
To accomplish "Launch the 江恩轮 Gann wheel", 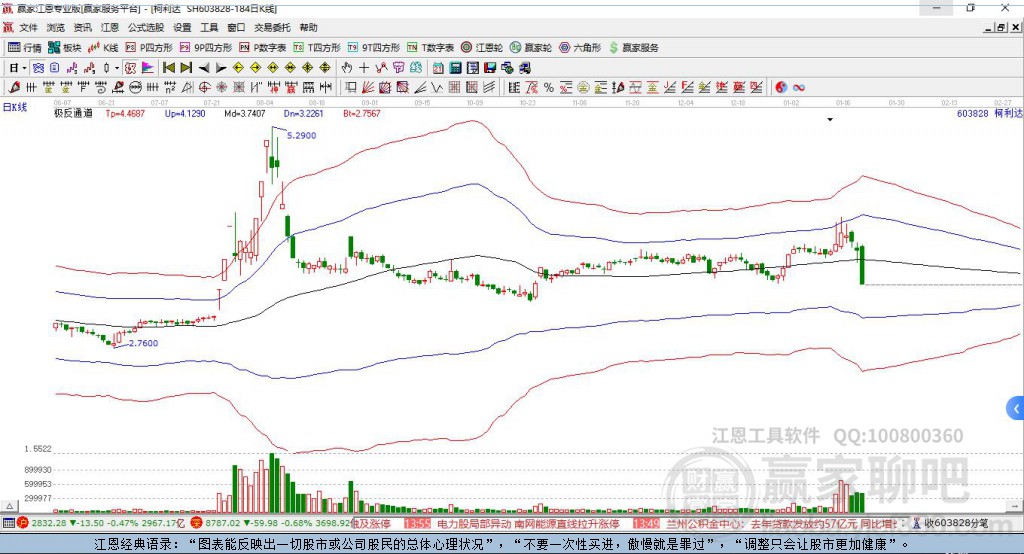I will click(482, 48).
